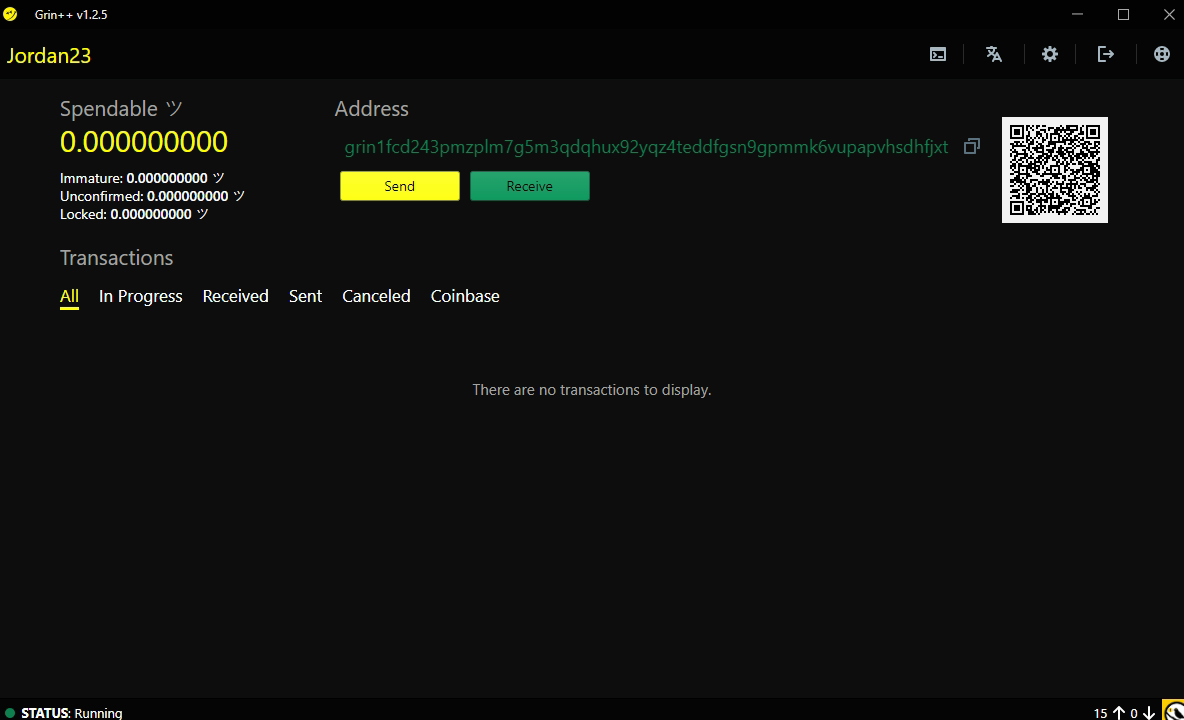Switch to the In Progress tab

pos(140,297)
